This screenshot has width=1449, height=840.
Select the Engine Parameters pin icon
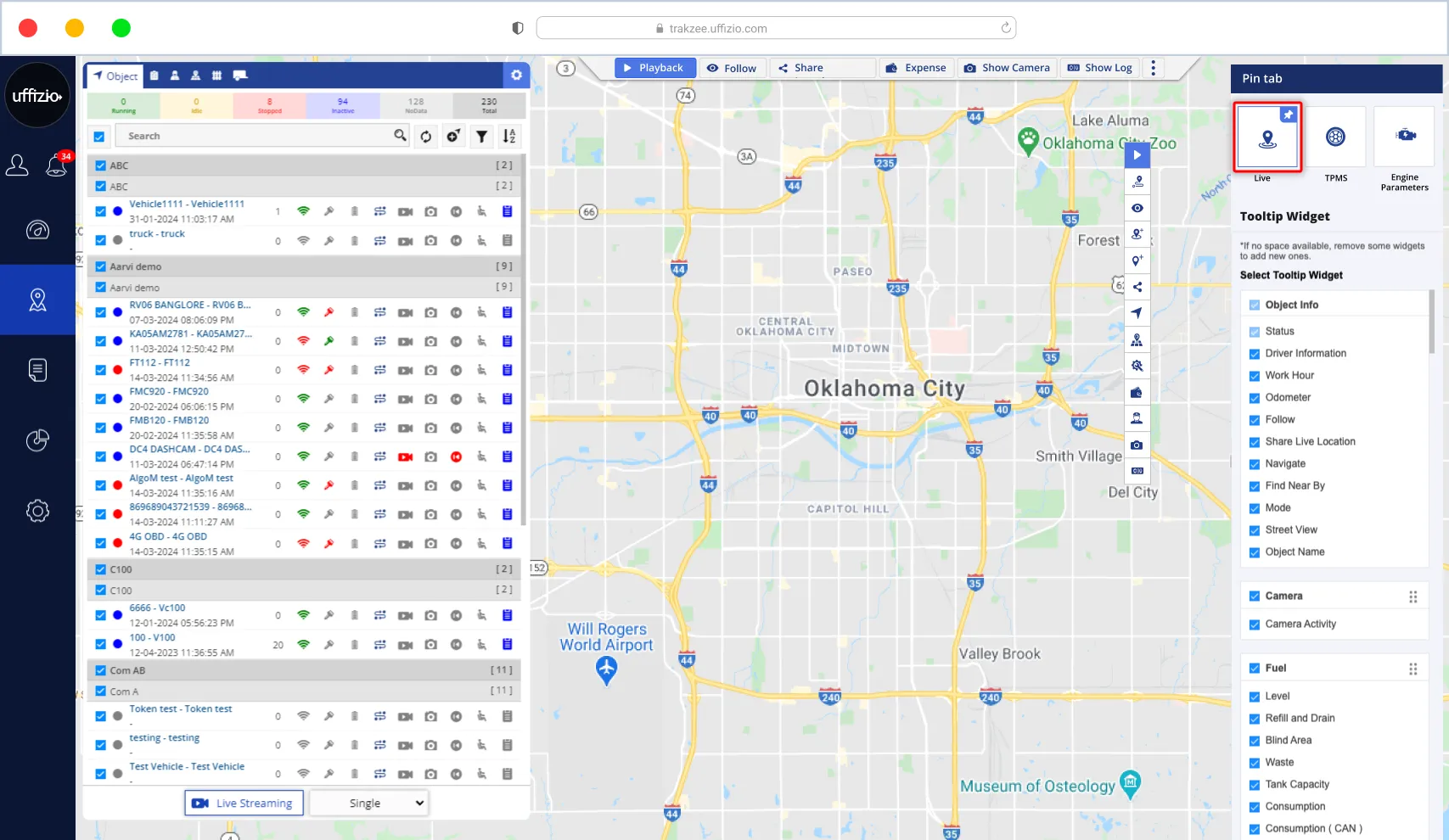pyautogui.click(x=1404, y=137)
